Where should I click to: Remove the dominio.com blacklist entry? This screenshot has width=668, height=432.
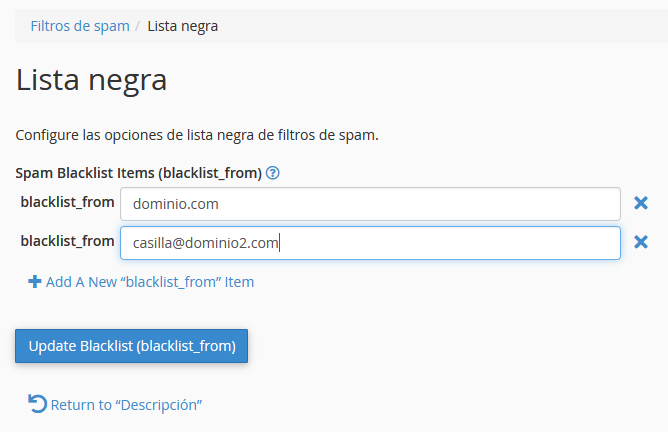(641, 203)
